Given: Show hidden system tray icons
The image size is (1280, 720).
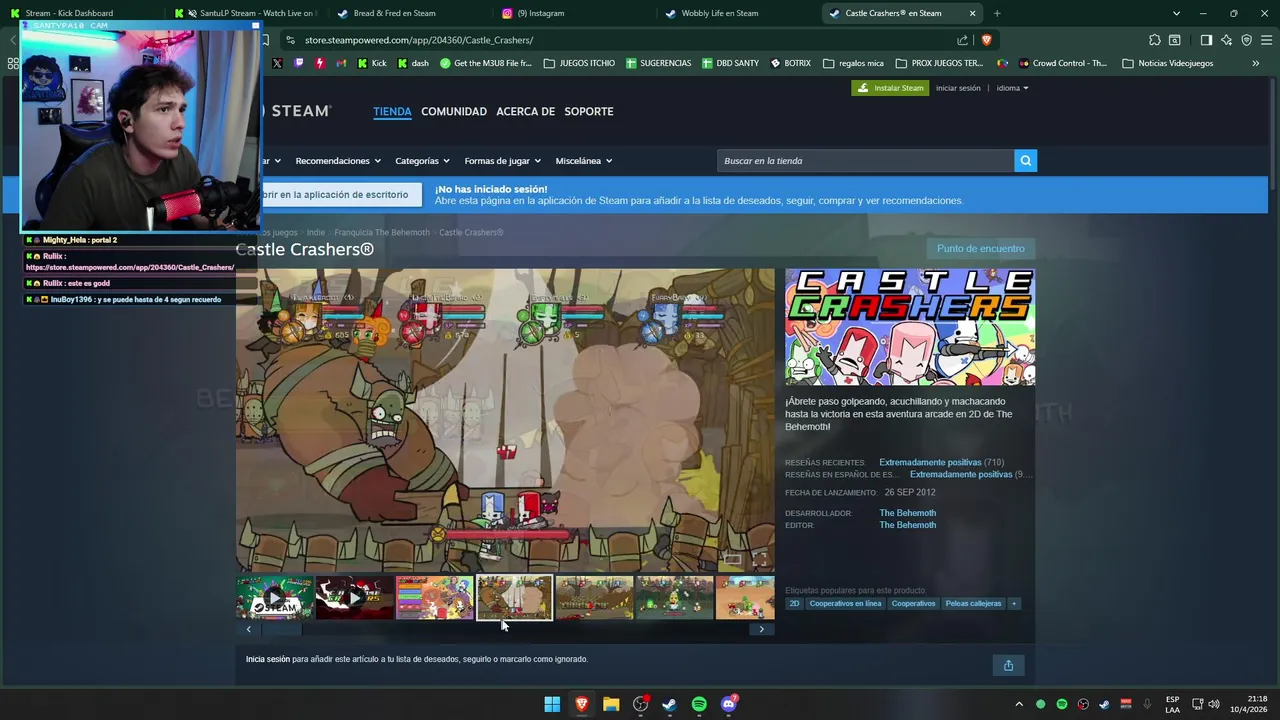Looking at the screenshot, I should pyautogui.click(x=1019, y=704).
